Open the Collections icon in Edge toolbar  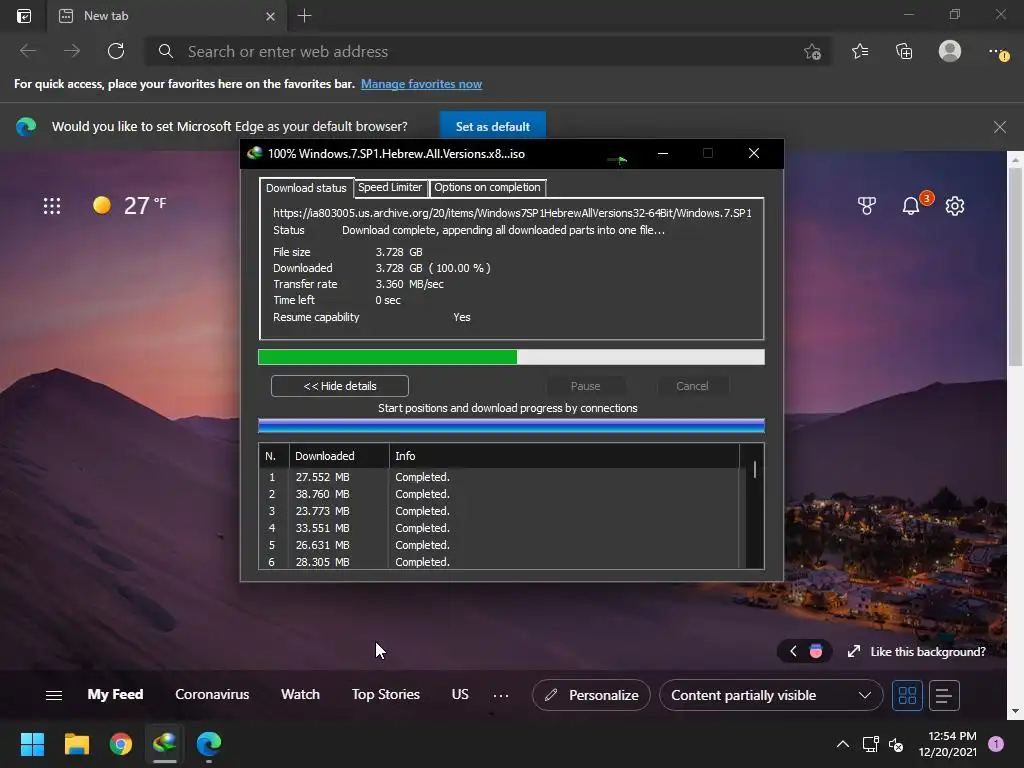pos(904,51)
